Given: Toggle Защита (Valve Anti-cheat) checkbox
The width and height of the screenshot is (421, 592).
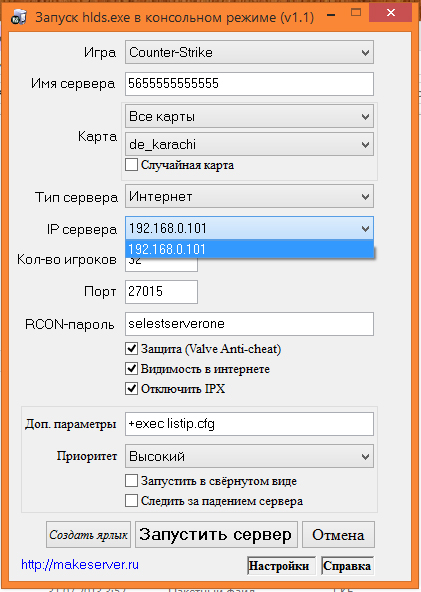Looking at the screenshot, I should tap(131, 348).
